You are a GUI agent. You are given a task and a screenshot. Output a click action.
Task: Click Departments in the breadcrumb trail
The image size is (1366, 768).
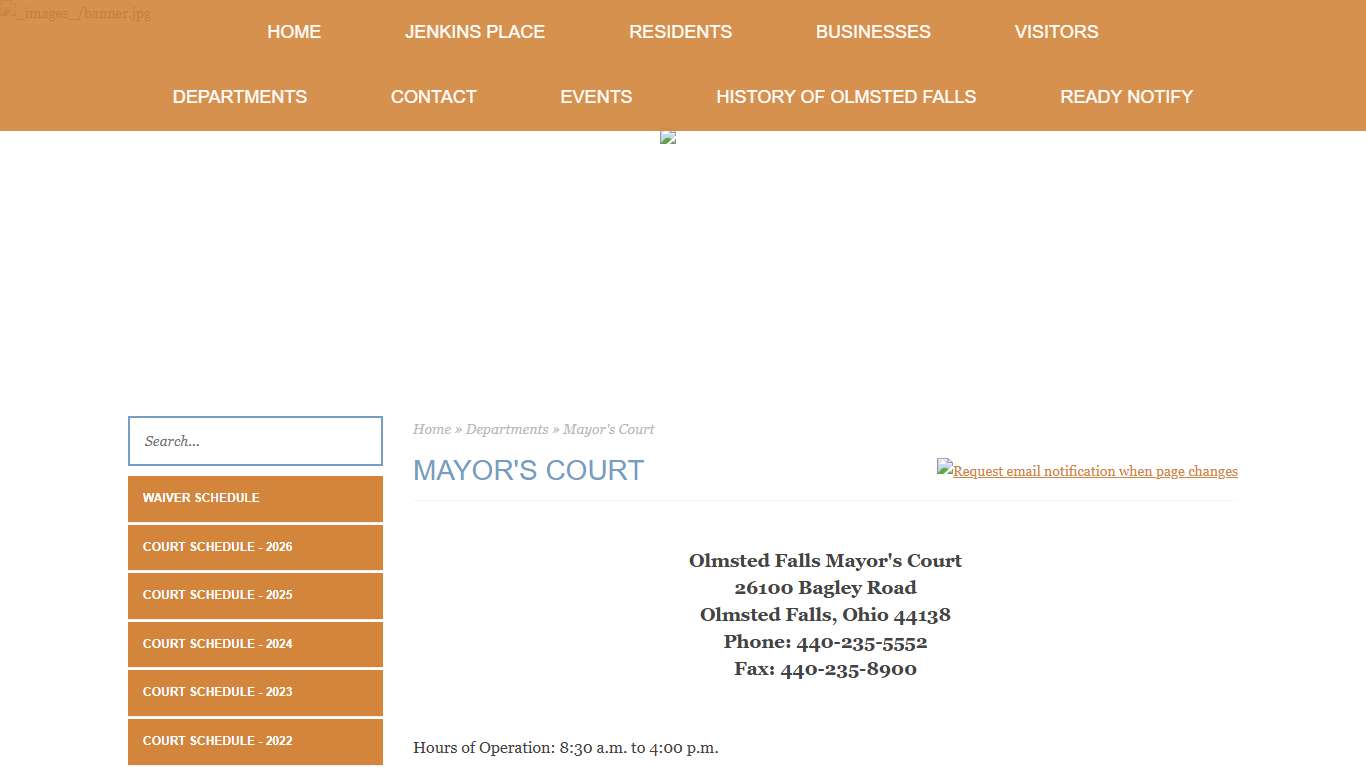click(x=507, y=429)
